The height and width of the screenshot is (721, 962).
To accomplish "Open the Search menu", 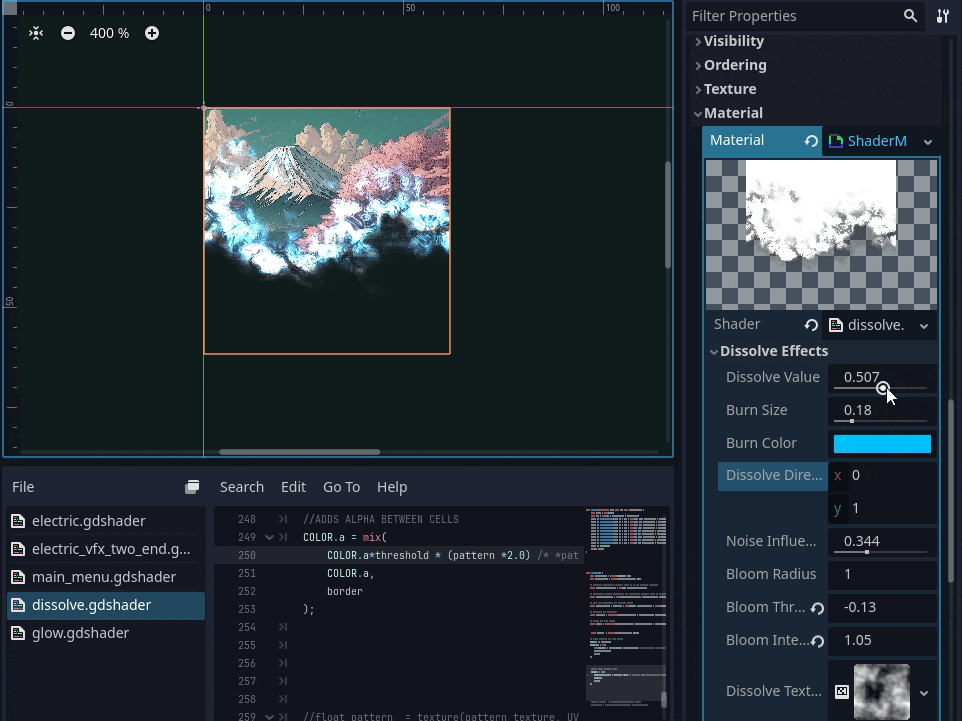I will [242, 487].
